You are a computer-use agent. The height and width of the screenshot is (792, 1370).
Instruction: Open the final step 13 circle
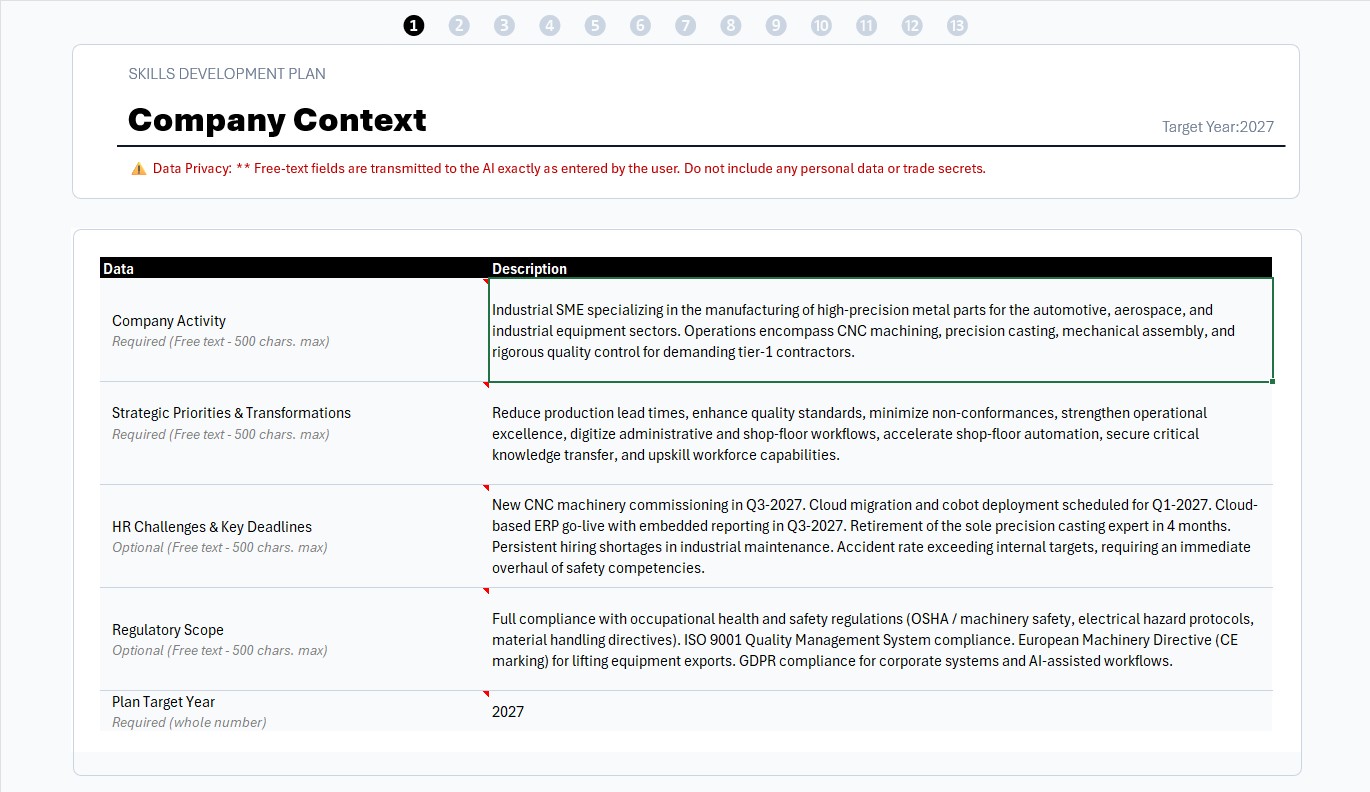(x=957, y=26)
